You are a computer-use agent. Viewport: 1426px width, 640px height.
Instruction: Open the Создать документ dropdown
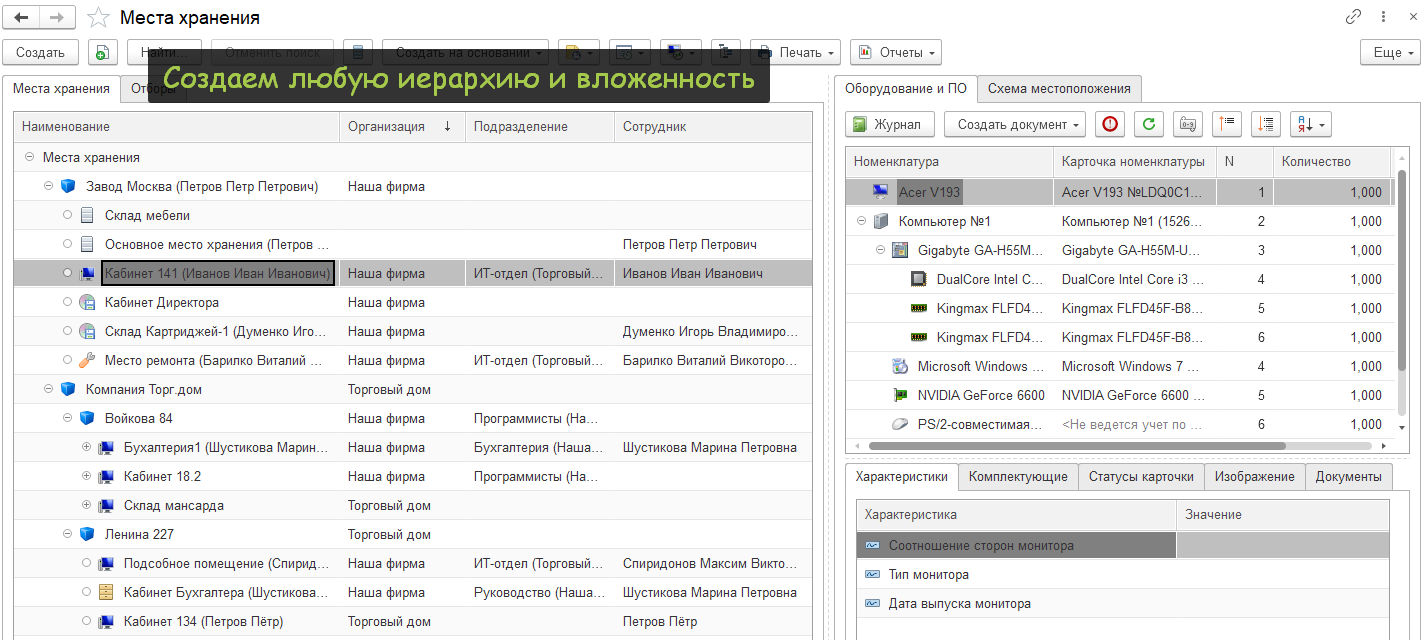tap(1014, 124)
